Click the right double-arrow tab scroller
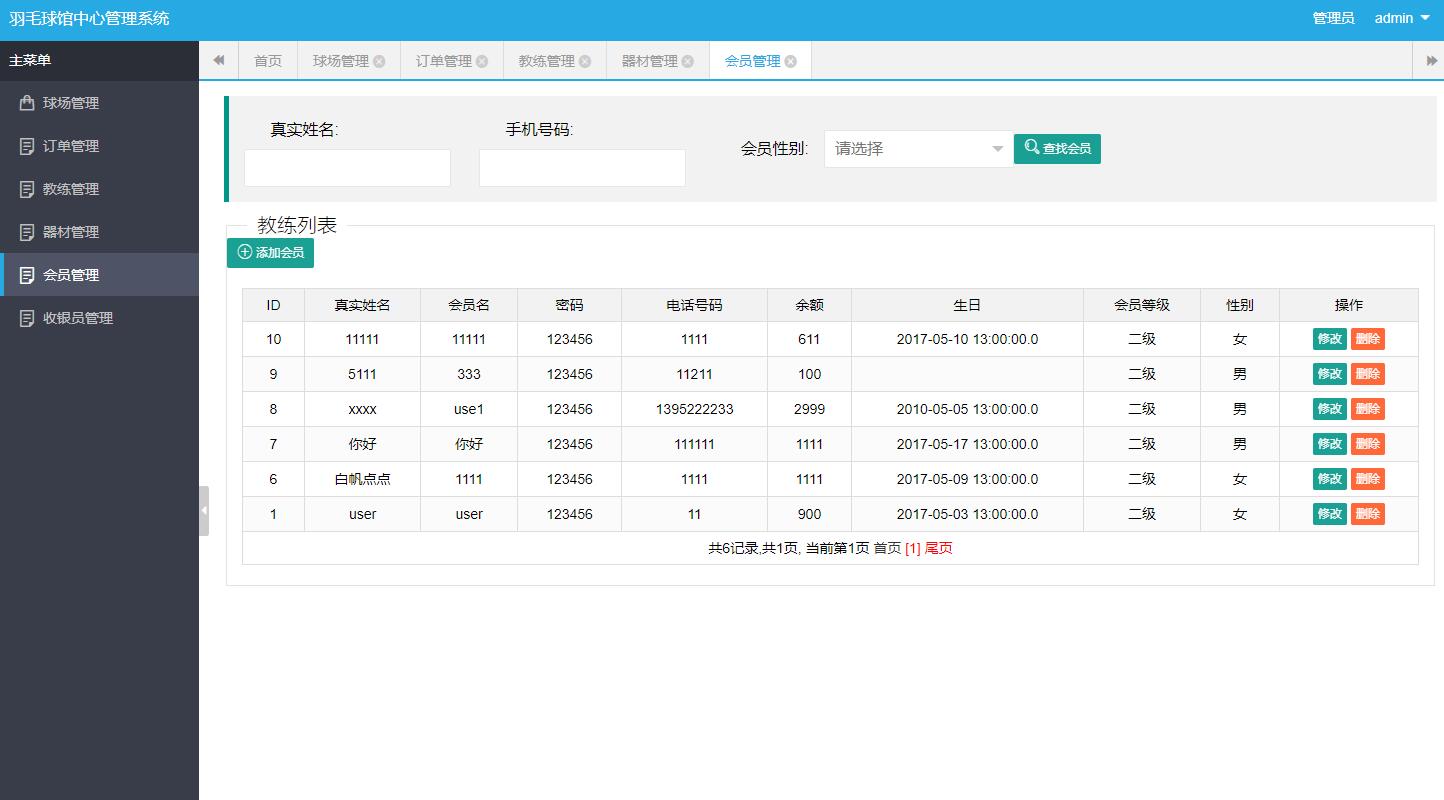1444x800 pixels. click(1432, 60)
